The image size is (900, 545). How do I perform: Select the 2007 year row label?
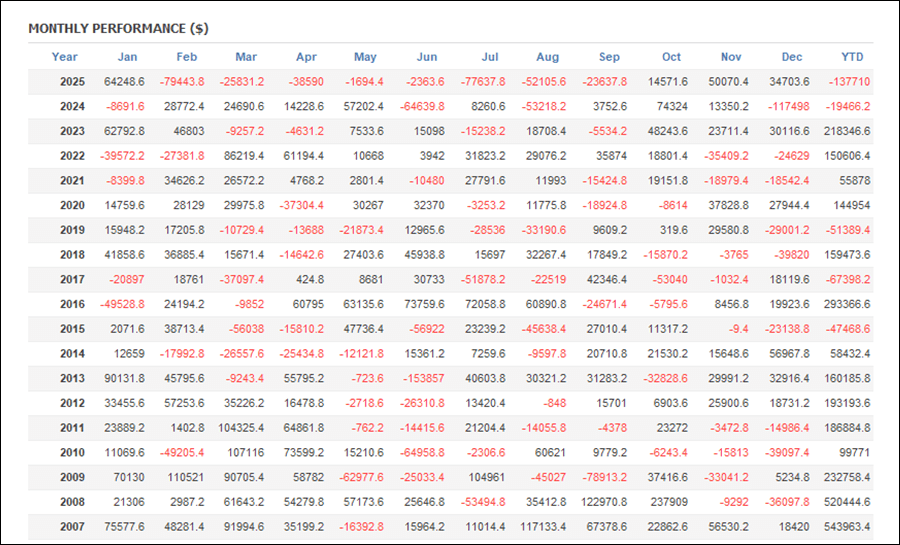(71, 527)
